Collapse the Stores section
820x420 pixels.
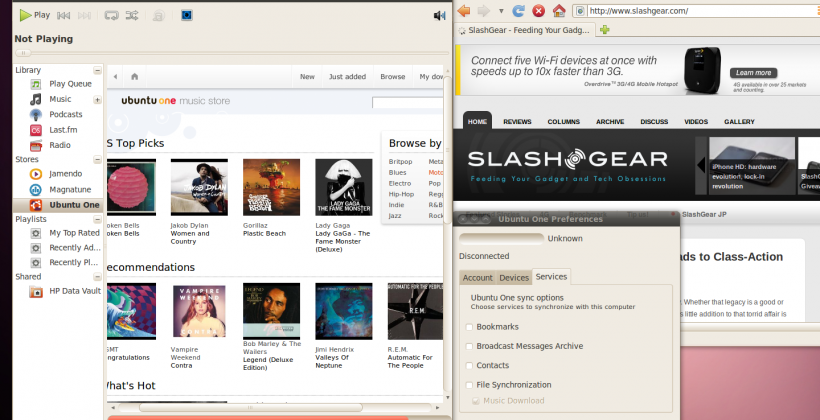click(97, 160)
